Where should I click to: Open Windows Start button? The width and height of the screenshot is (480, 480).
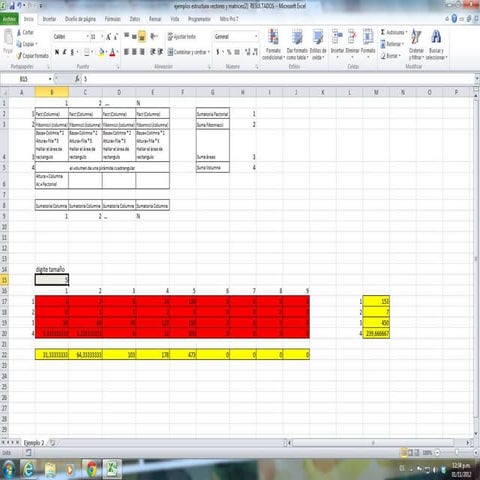pos(9,469)
